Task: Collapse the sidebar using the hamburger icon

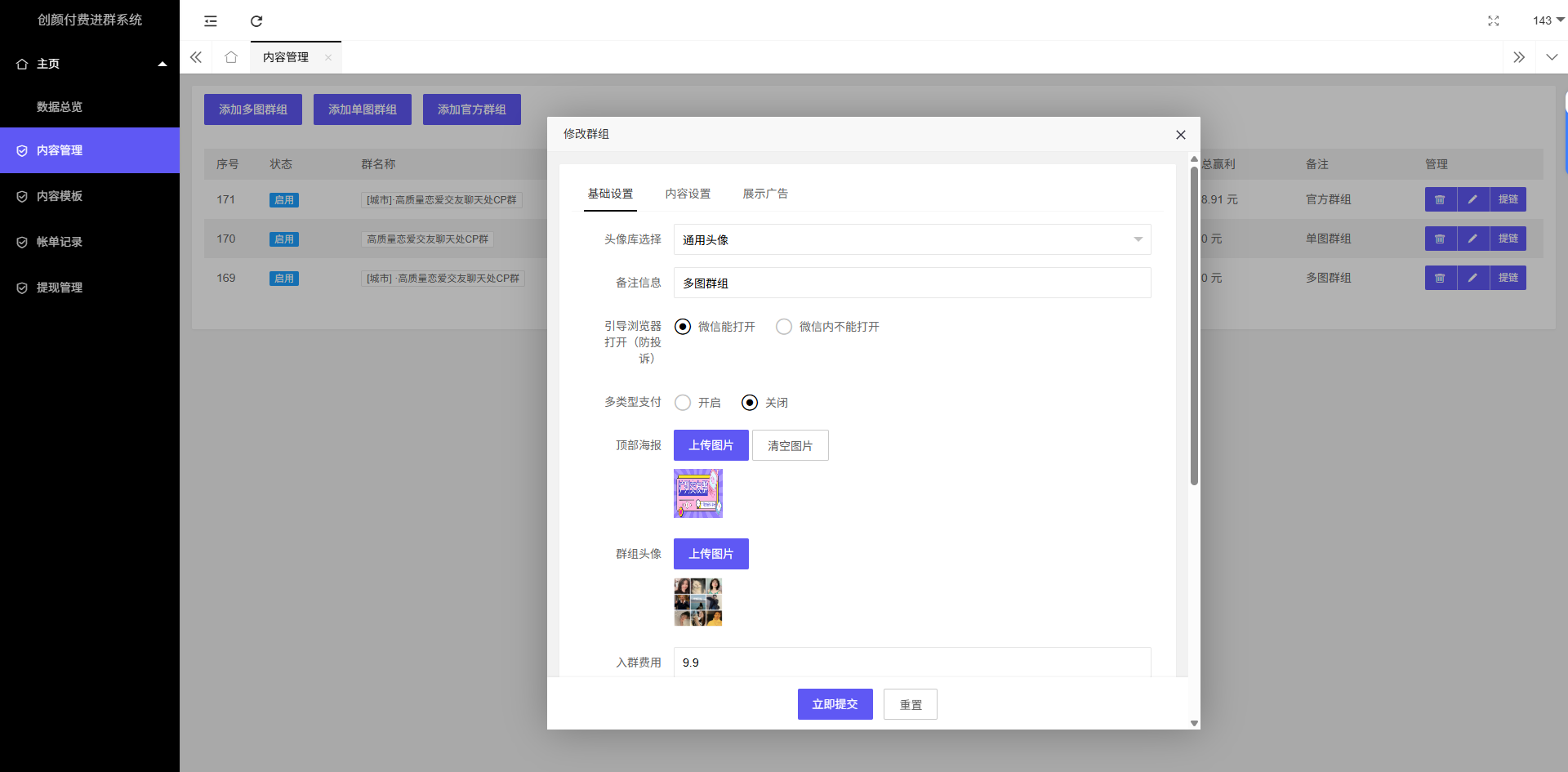Action: [x=211, y=20]
